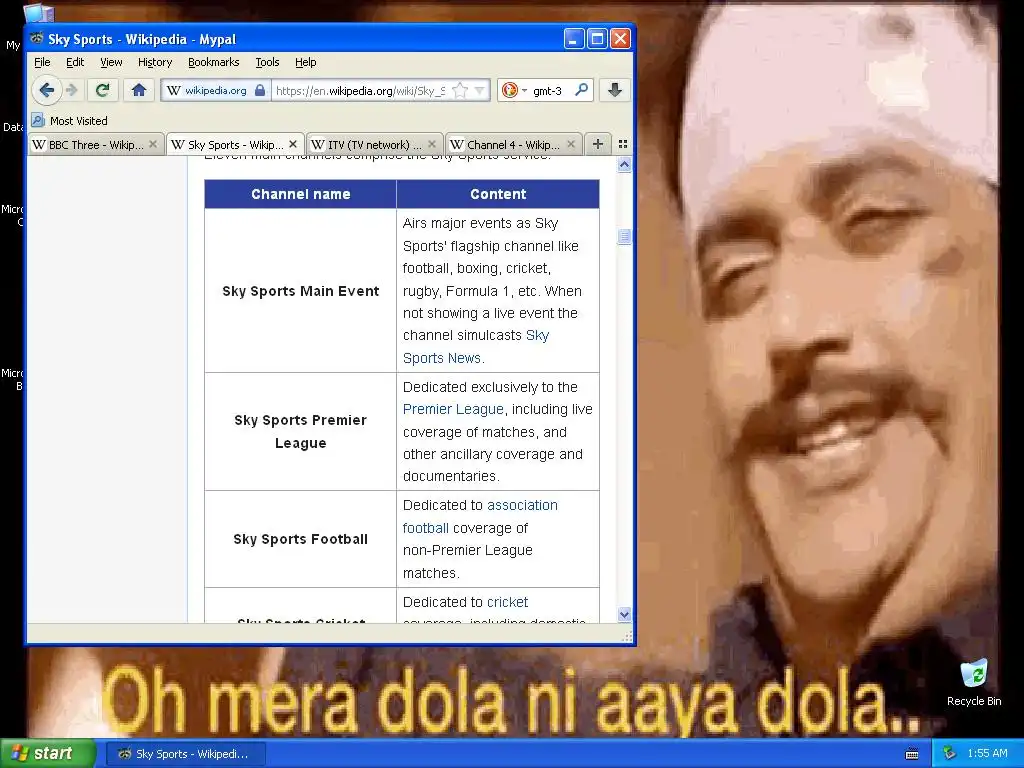The width and height of the screenshot is (1024, 768).
Task: Click the Content column header
Action: [498, 194]
